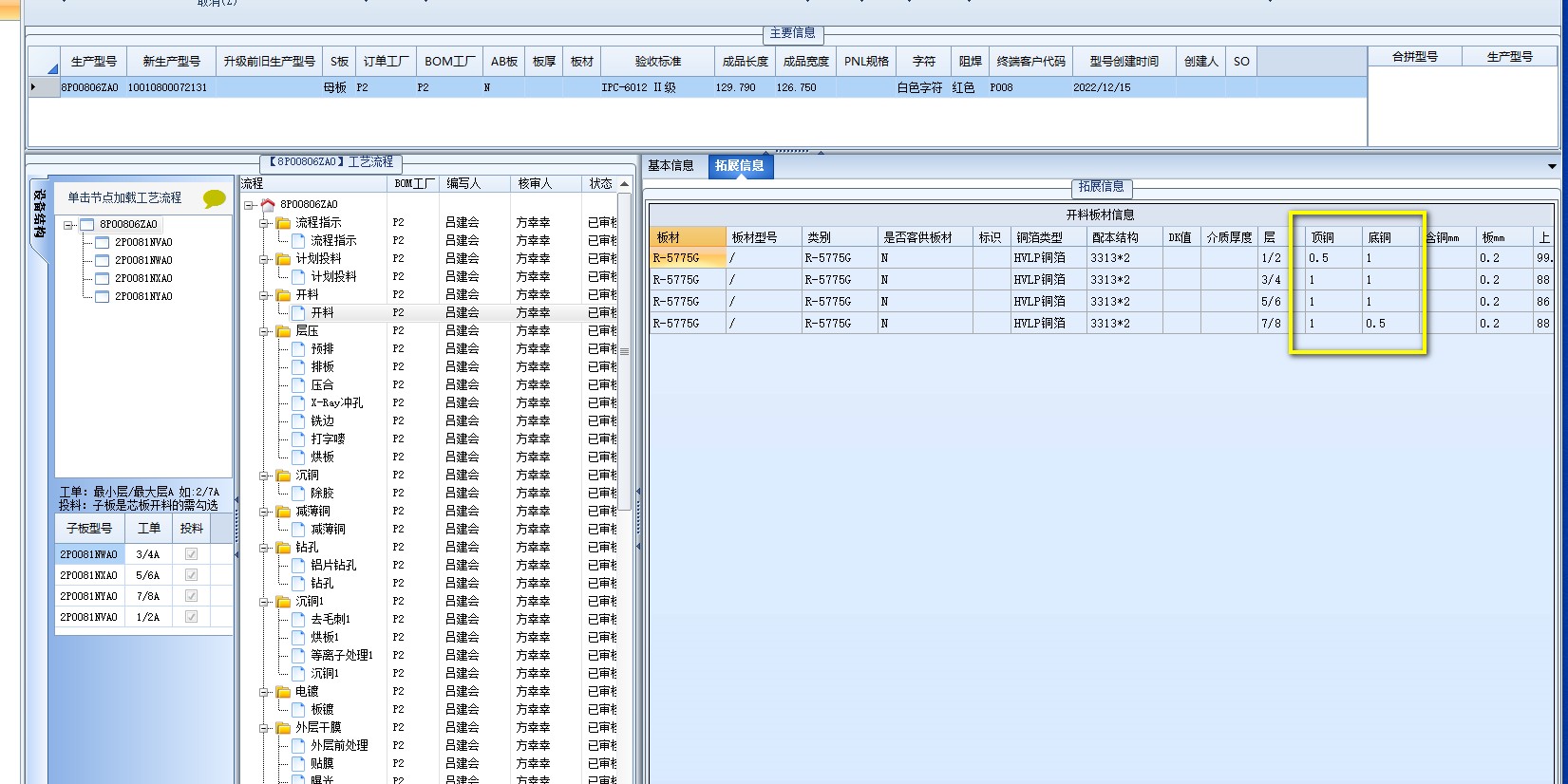Select the R-5775G cell in first row
This screenshot has width=1568, height=784.
click(x=688, y=258)
